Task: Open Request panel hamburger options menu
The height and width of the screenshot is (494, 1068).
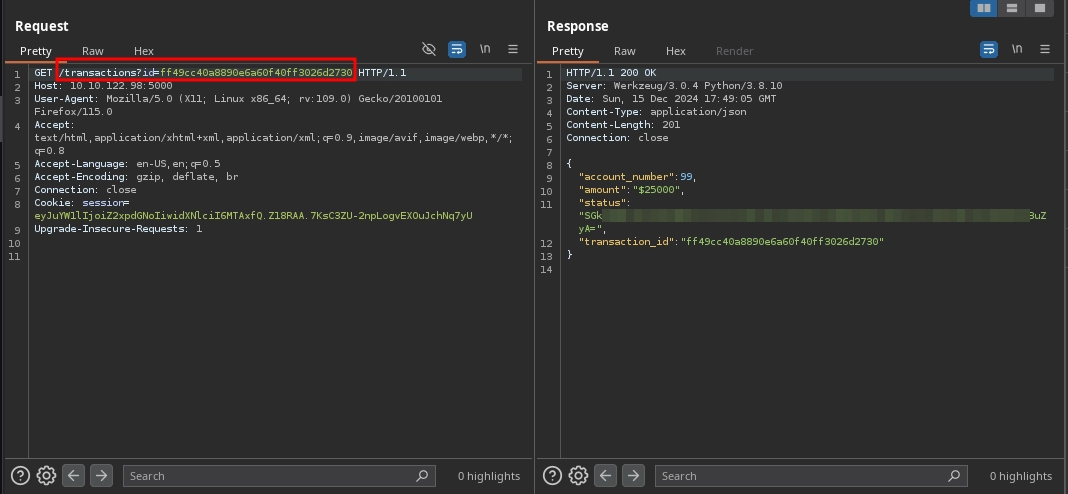Action: pyautogui.click(x=513, y=49)
